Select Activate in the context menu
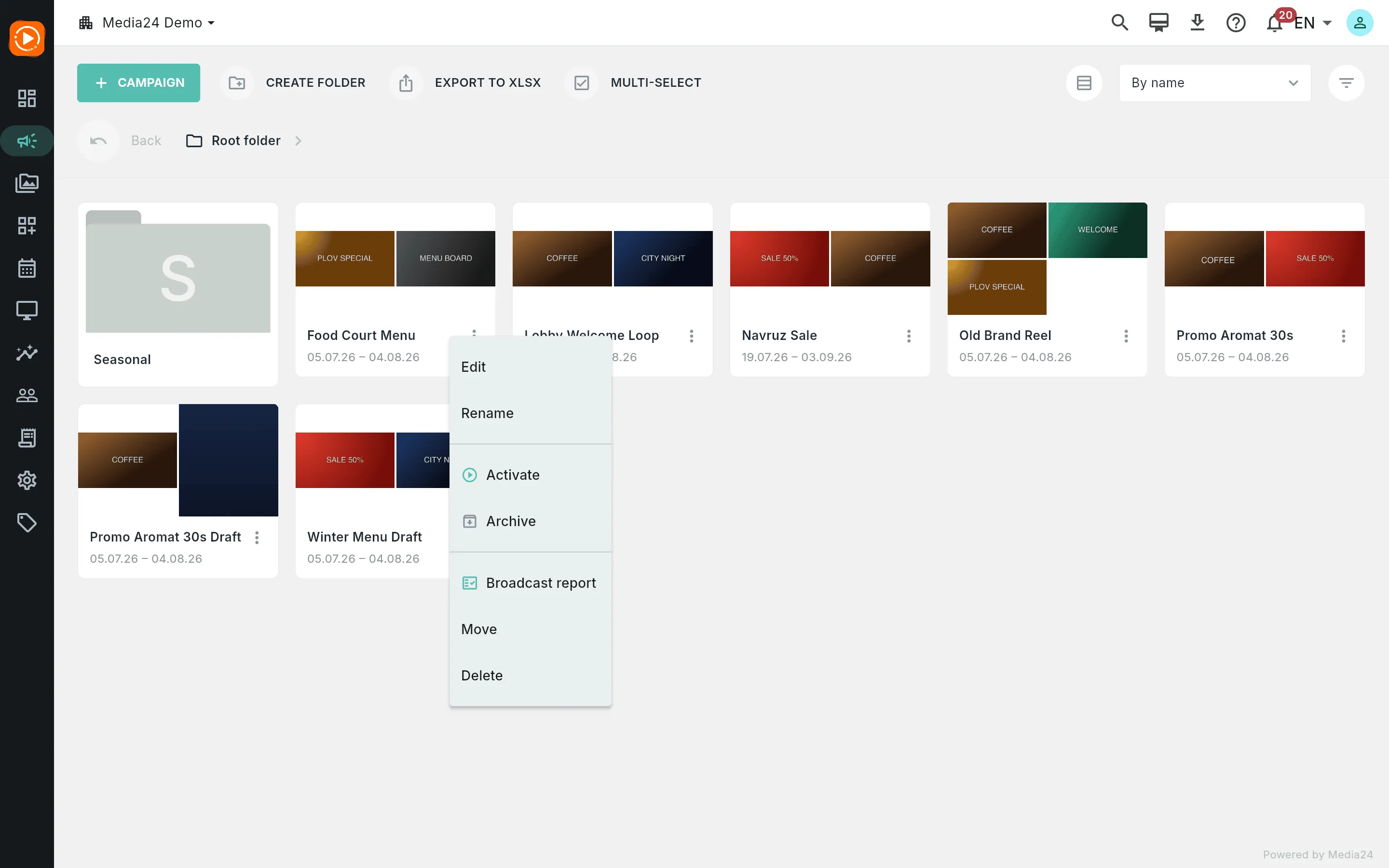 pyautogui.click(x=531, y=475)
